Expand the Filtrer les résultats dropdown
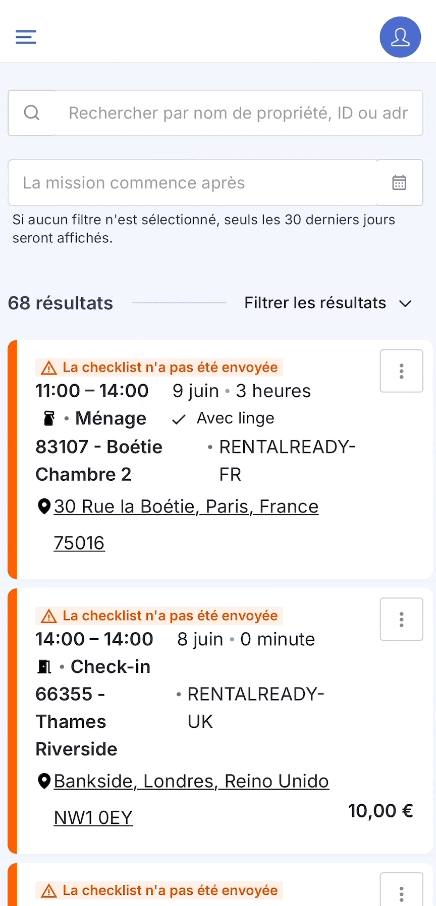Viewport: 436px width, 906px height. click(327, 303)
